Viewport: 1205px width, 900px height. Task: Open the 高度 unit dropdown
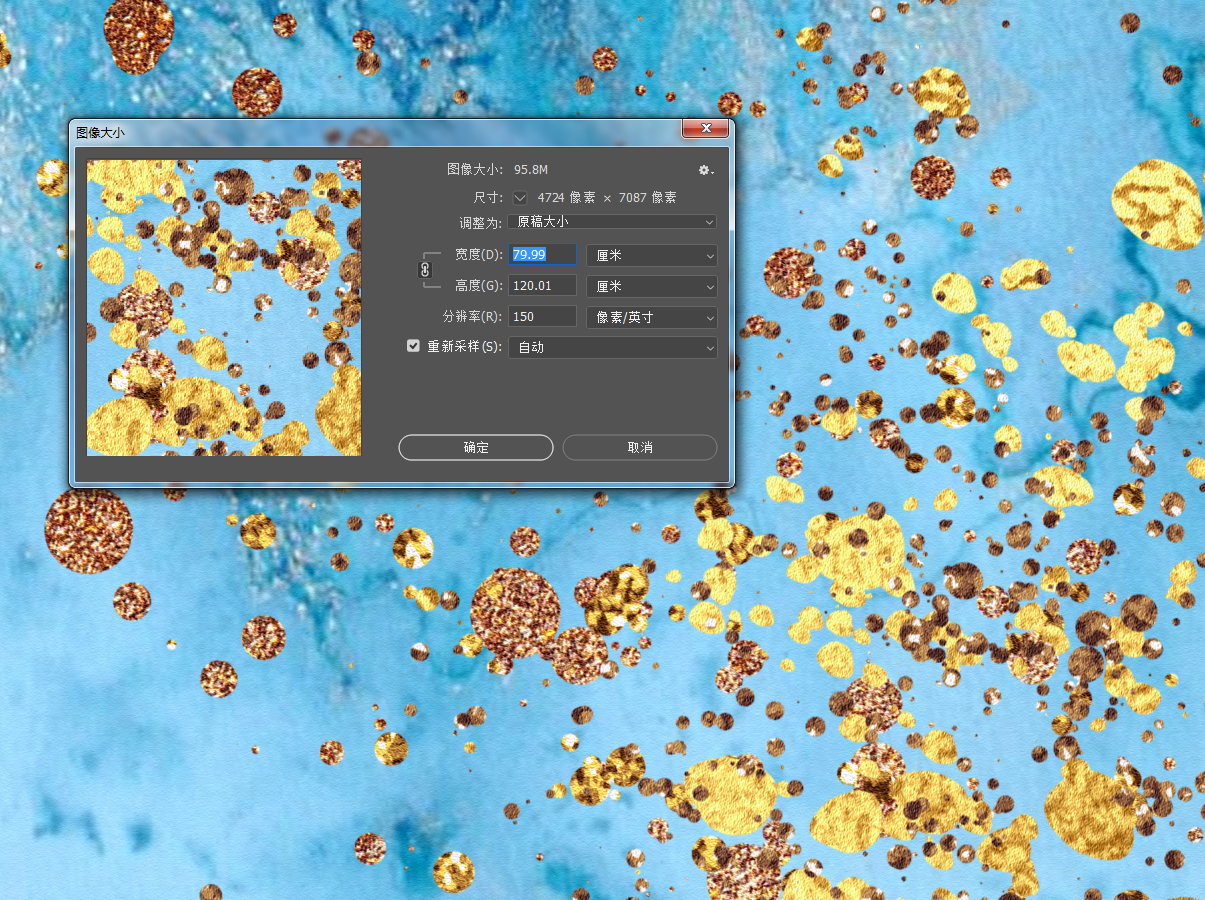coord(652,286)
